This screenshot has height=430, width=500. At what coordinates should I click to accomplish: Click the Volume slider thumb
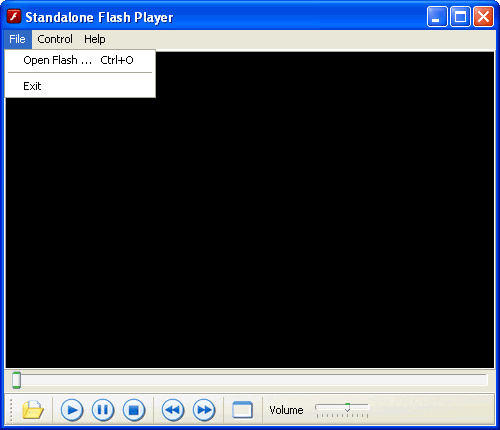347,407
